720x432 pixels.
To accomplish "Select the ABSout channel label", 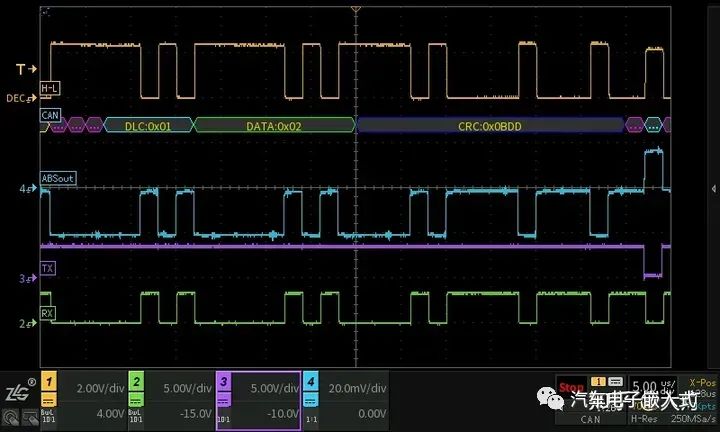I will tap(58, 178).
